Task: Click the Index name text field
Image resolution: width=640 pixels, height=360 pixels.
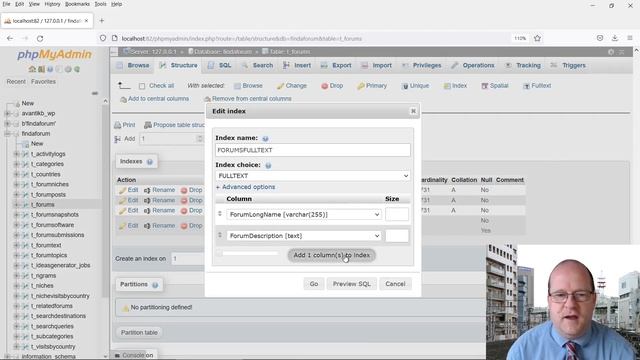Action: 313,150
